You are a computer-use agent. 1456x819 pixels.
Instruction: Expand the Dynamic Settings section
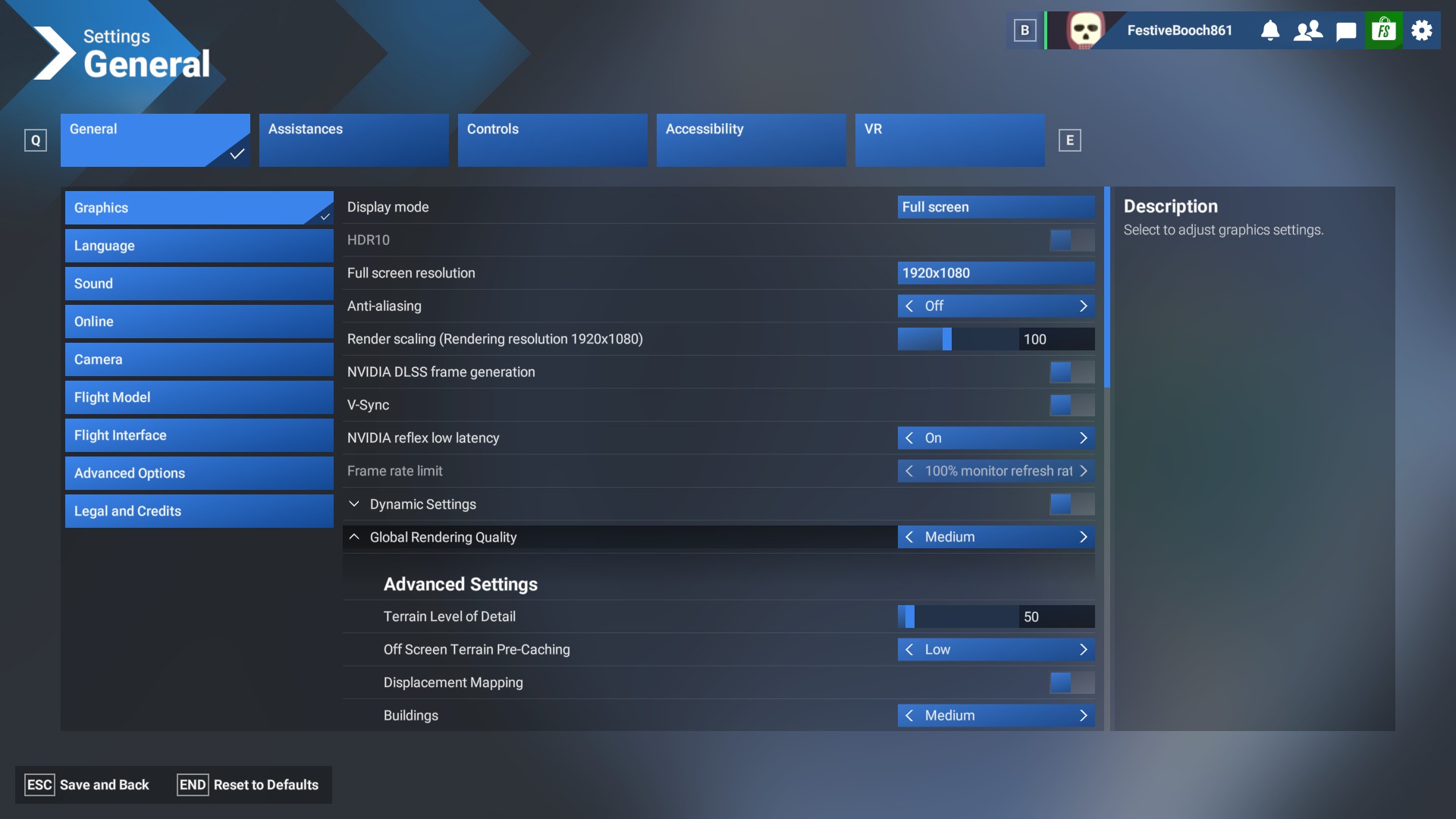pyautogui.click(x=354, y=504)
